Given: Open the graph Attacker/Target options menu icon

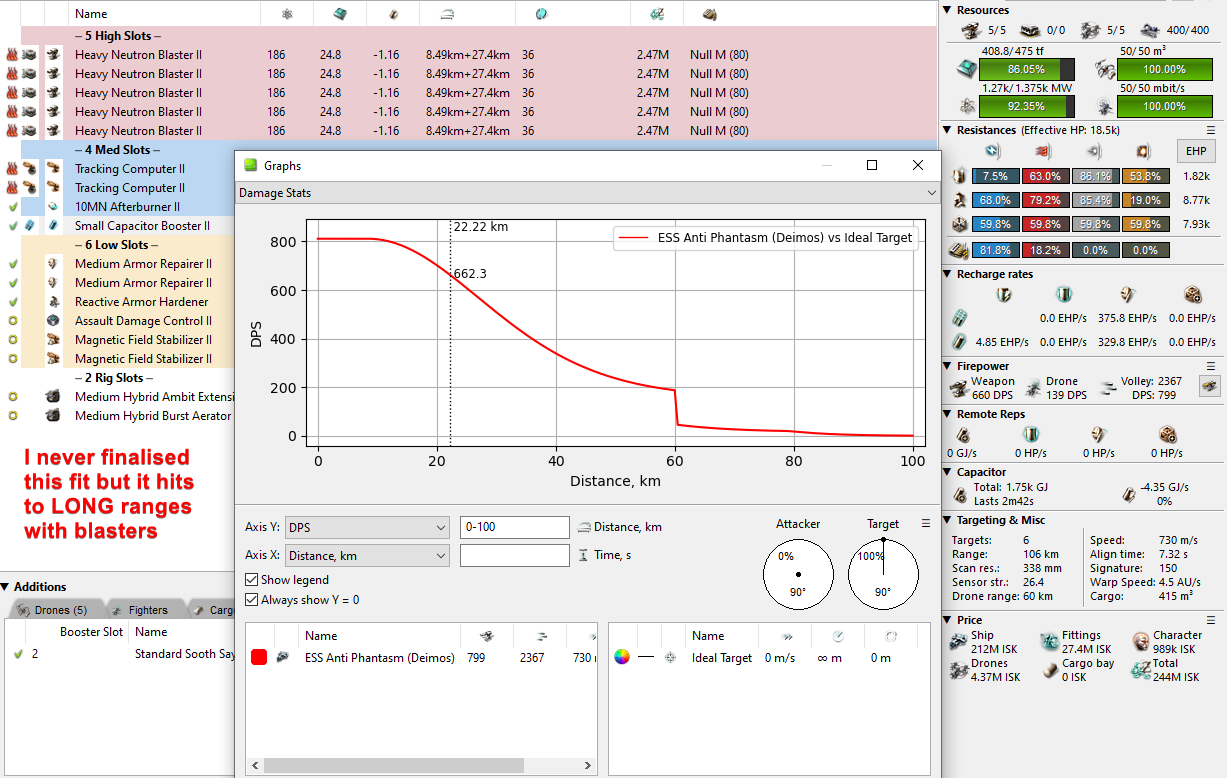Looking at the screenshot, I should click(925, 523).
